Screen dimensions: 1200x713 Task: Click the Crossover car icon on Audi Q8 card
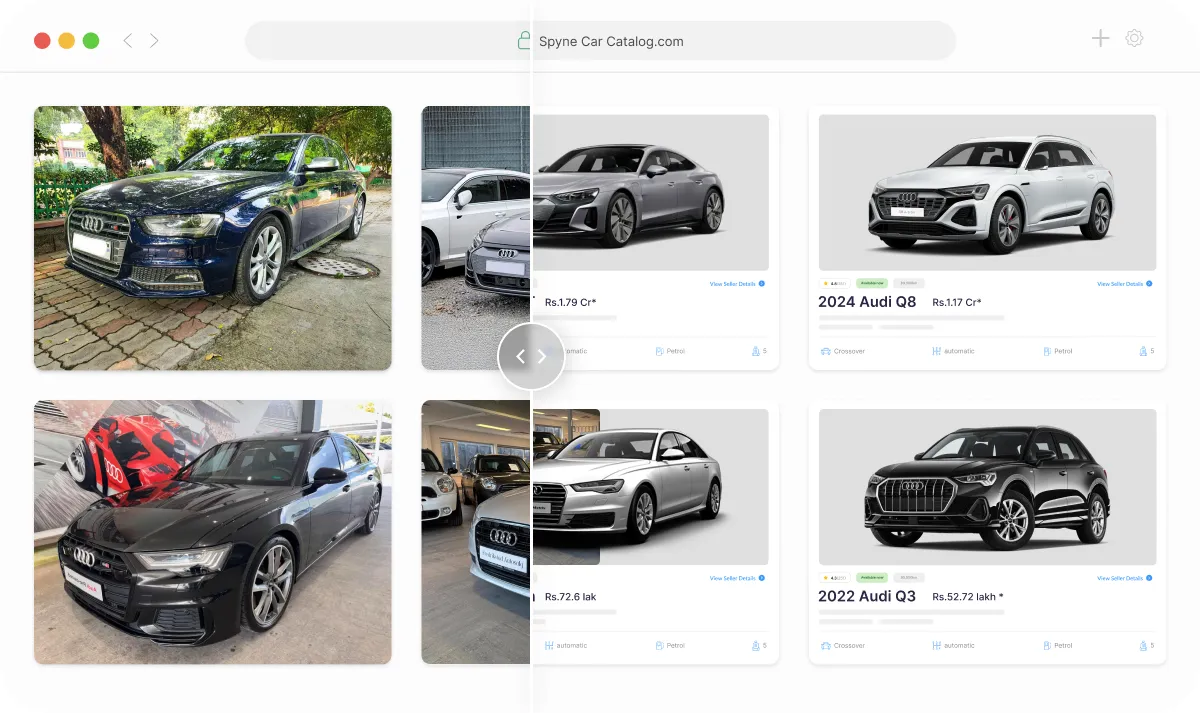825,351
